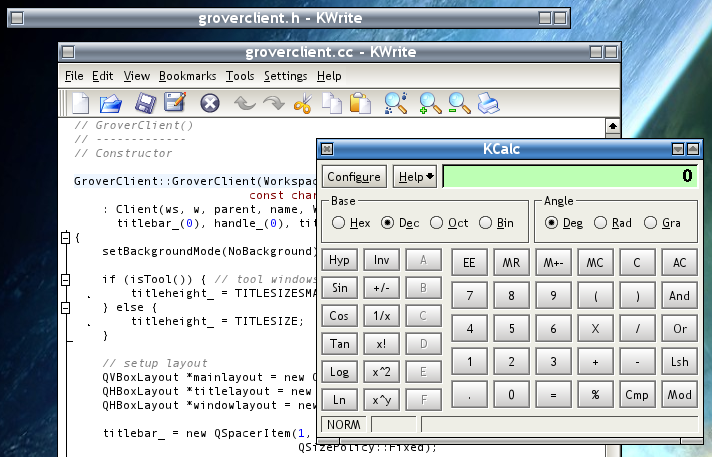Screen dimensions: 712x457
Task: Click the Log button
Action: pos(340,372)
